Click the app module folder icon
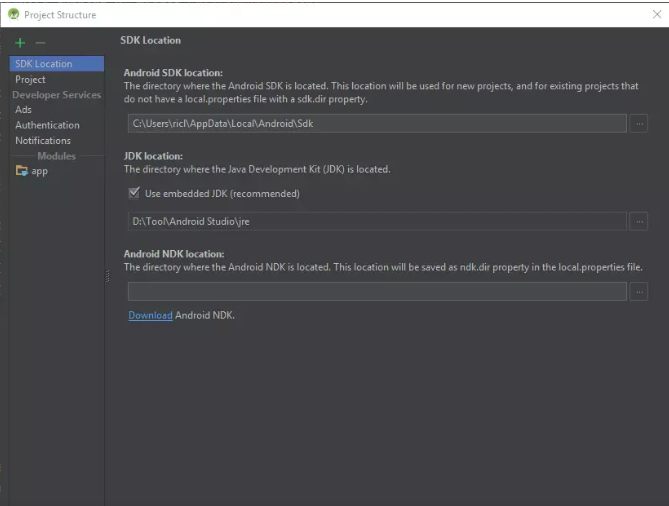Image resolution: width=669 pixels, height=506 pixels. (x=21, y=171)
